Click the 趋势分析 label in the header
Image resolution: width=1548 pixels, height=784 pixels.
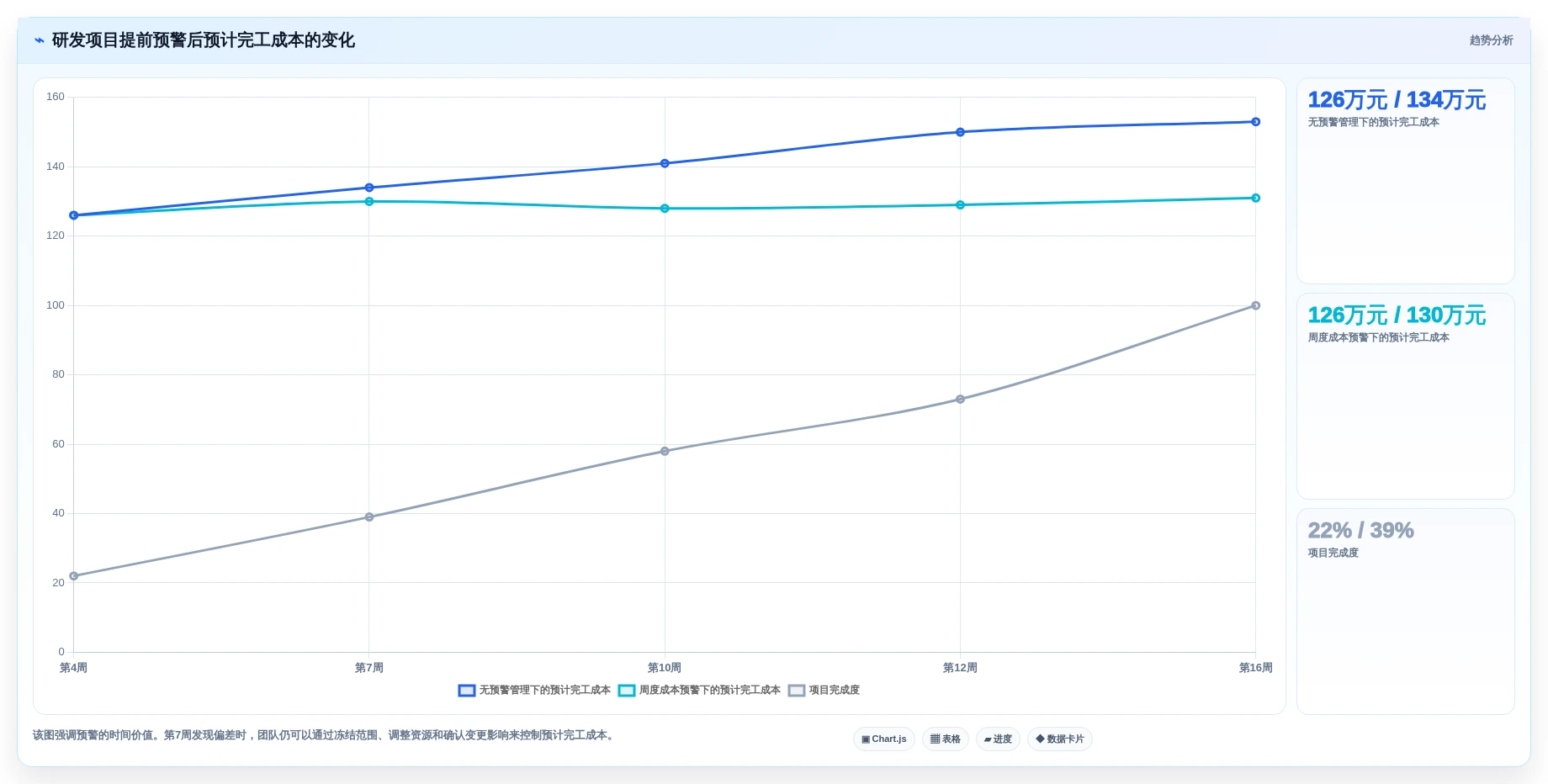pos(1491,40)
